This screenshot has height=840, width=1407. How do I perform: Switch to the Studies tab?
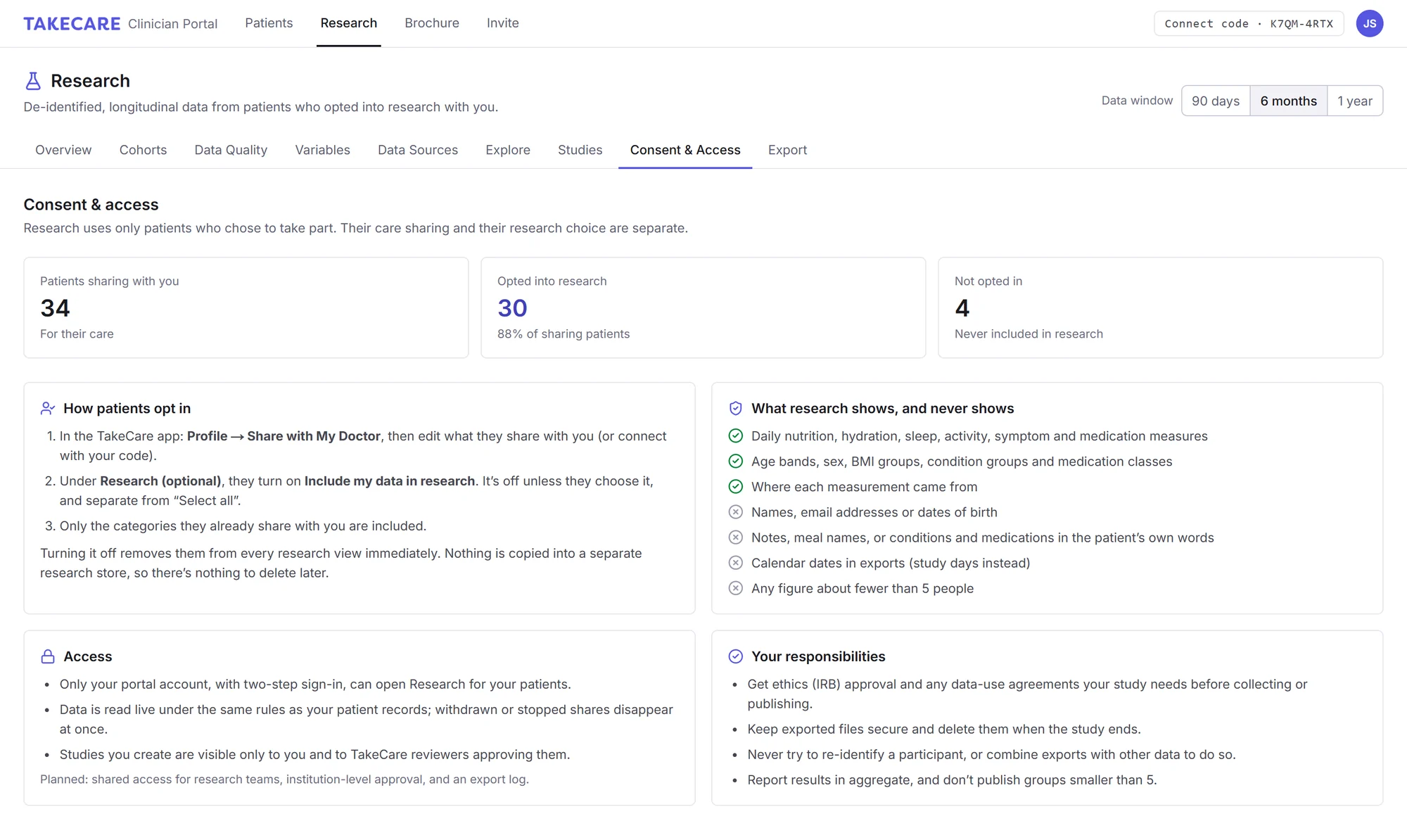point(580,150)
